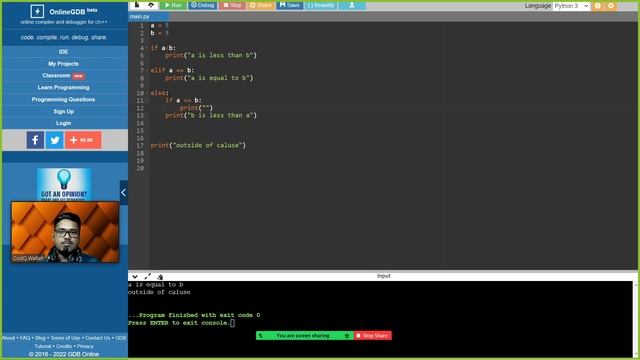The width and height of the screenshot is (640, 360).
Task: Toggle fold arrow on line 4 if statement
Action: (x=147, y=48)
